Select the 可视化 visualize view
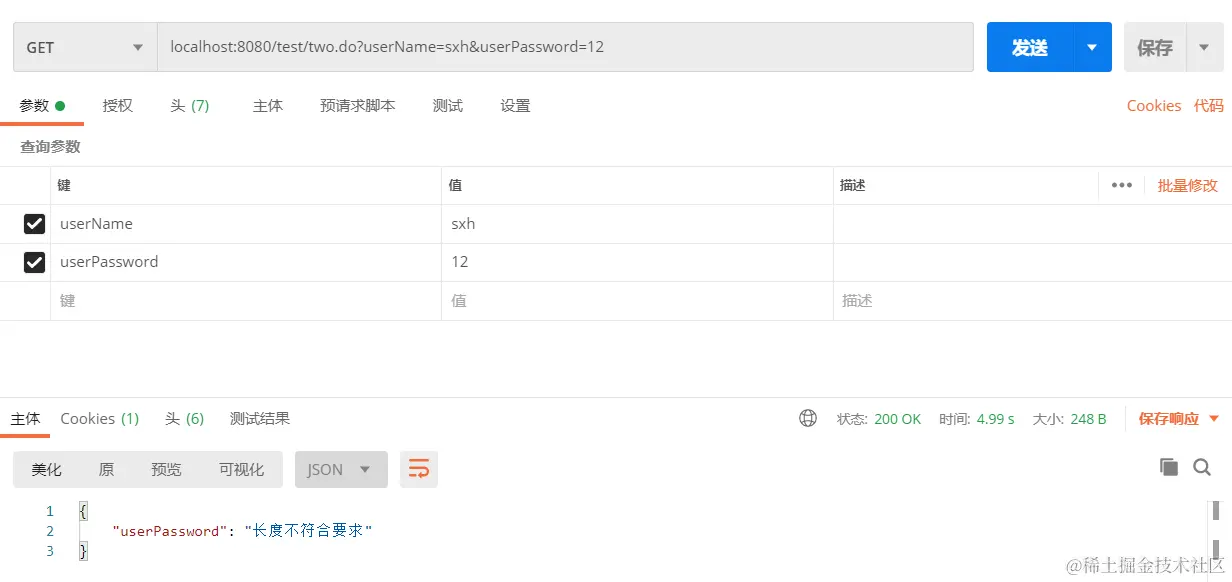The width and height of the screenshot is (1232, 582). pyautogui.click(x=241, y=469)
